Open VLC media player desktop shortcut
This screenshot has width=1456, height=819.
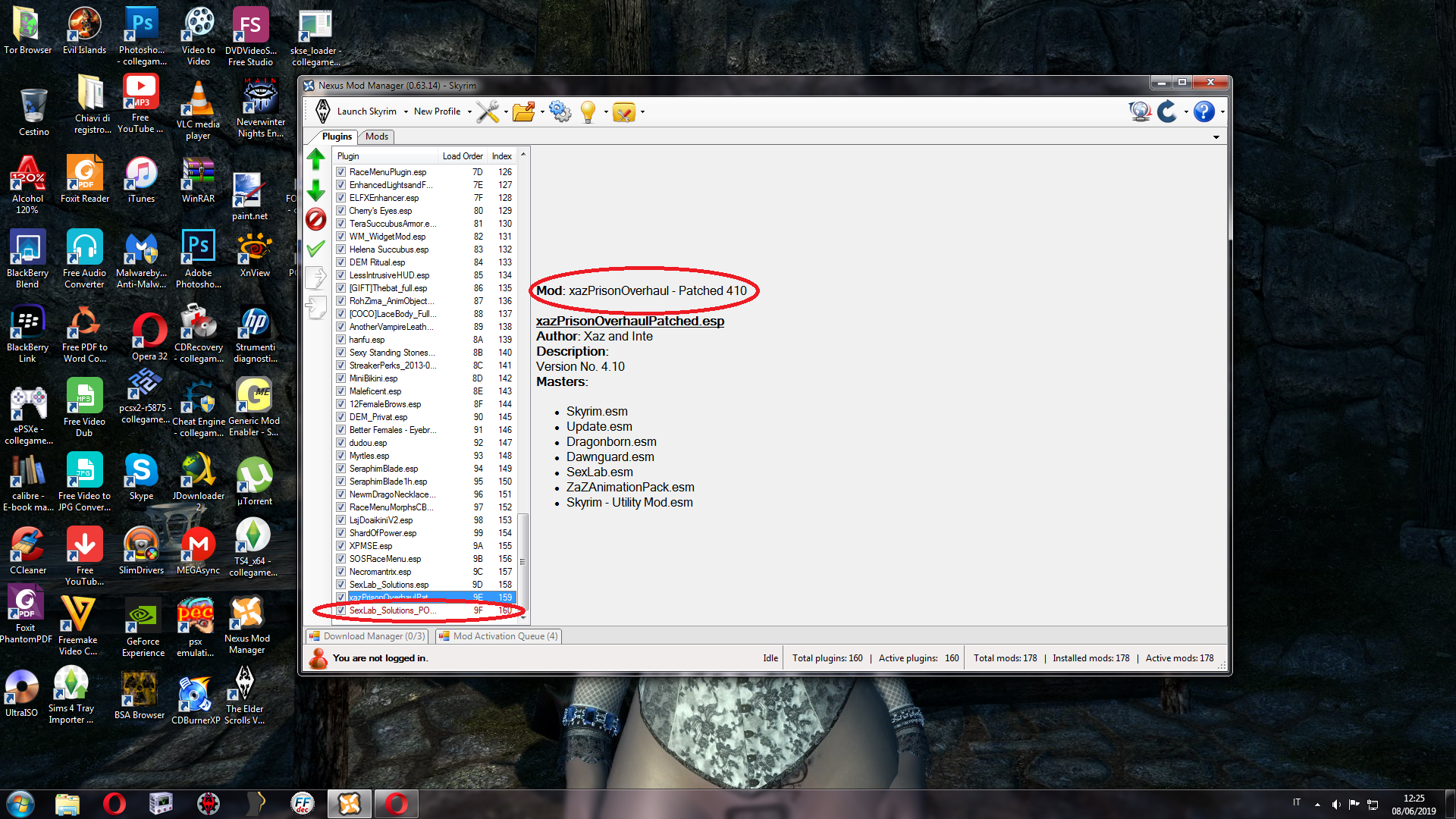point(198,111)
